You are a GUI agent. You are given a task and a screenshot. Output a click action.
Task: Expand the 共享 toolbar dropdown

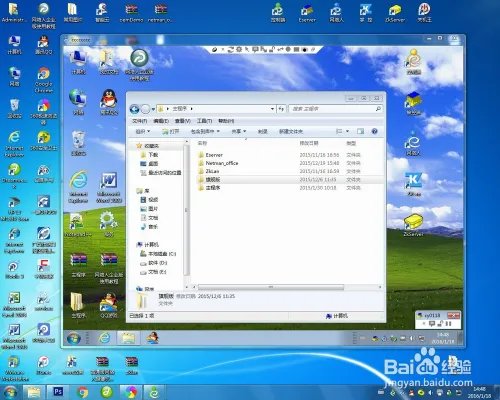click(239, 132)
